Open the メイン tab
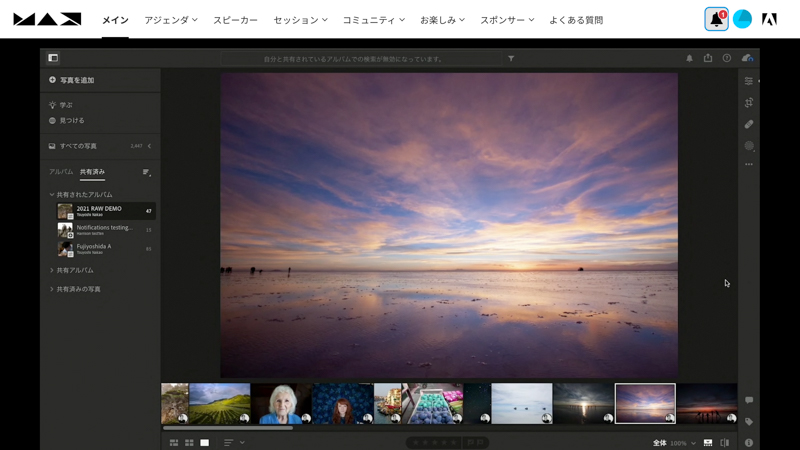800x450 pixels. [x=115, y=20]
